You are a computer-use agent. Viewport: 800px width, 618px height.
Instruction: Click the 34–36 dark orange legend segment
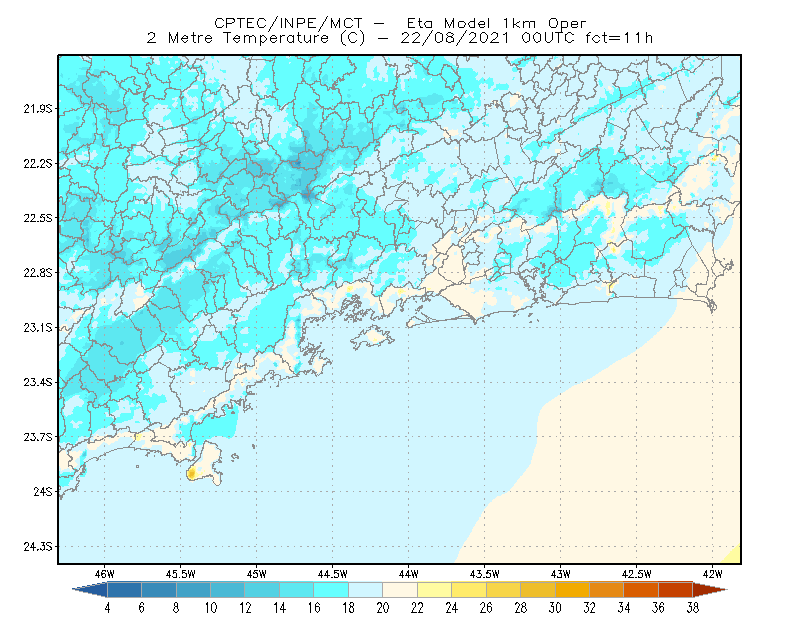coord(641,590)
